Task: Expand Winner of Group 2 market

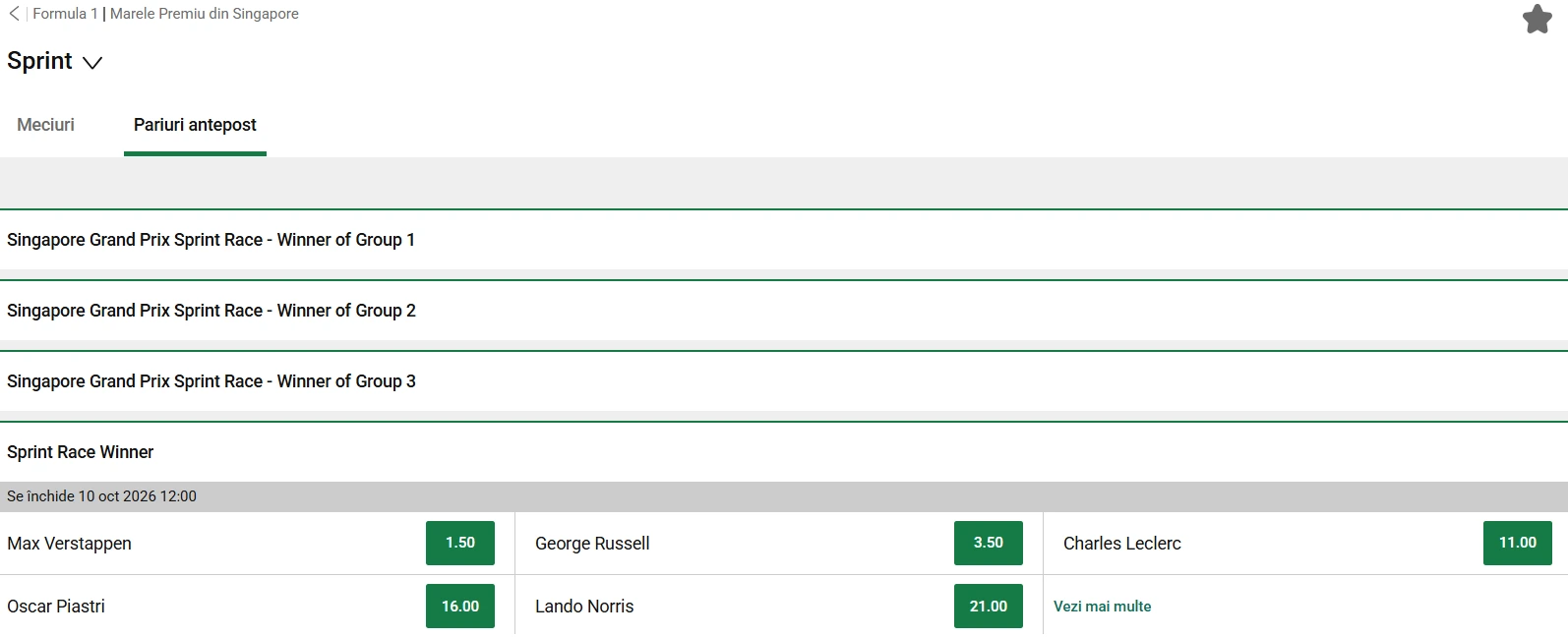Action: (784, 311)
